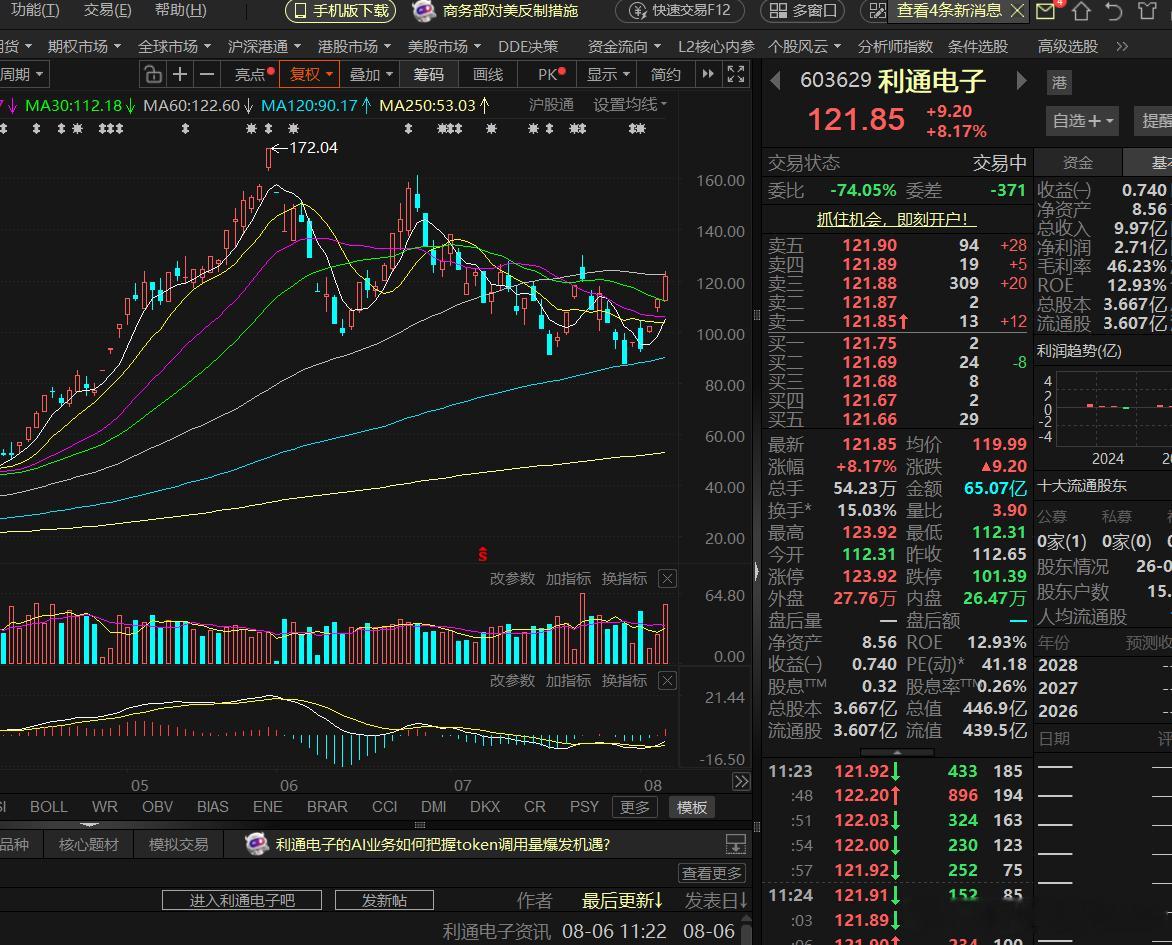Click the robot icon beside AI question

point(256,844)
